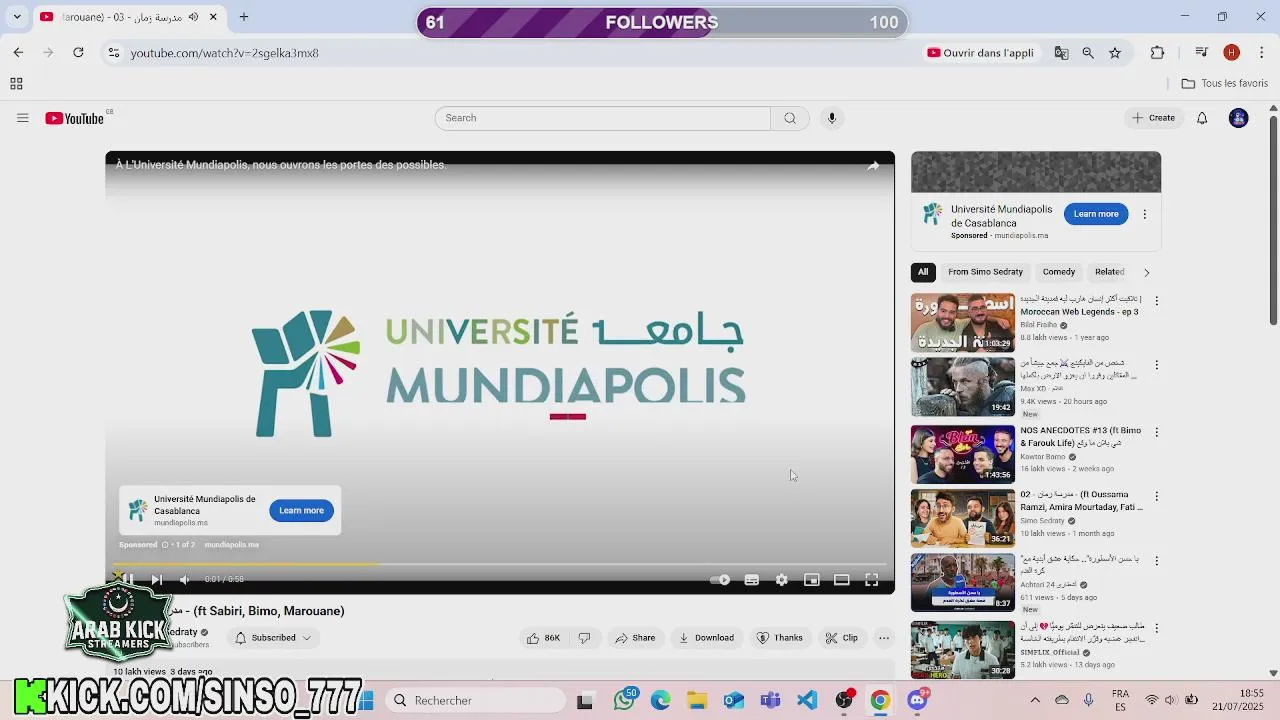The image size is (1280, 720).
Task: Open Discord from the taskbar
Action: 917,700
